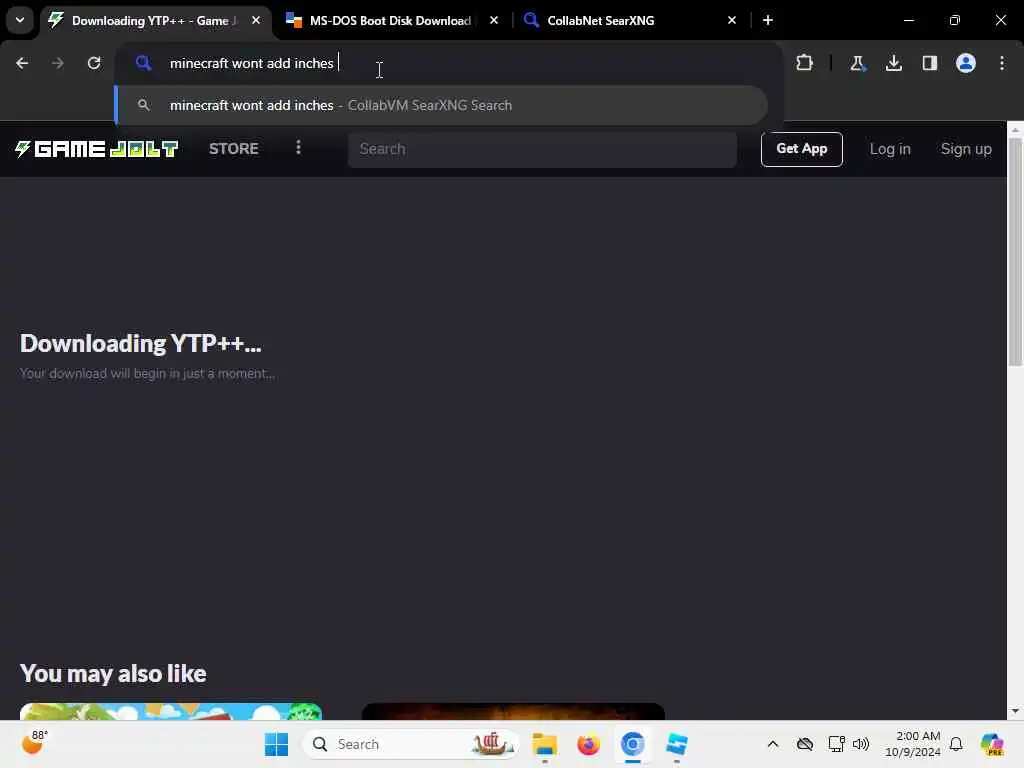Show browser downloads
Screen dimensions: 1024x768
(x=894, y=63)
